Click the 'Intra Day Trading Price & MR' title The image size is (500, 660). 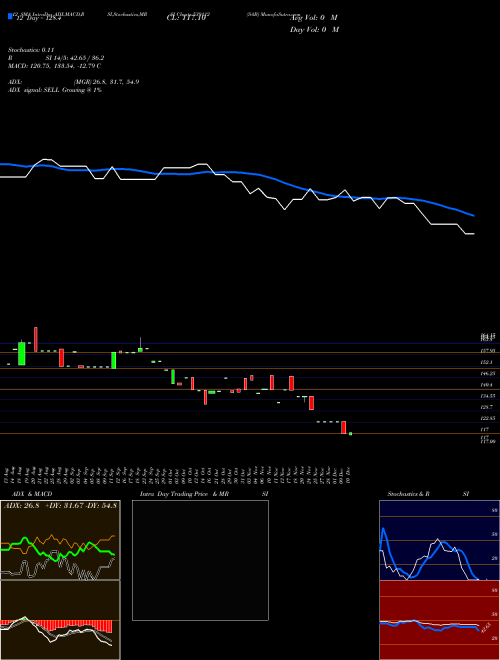point(184,494)
